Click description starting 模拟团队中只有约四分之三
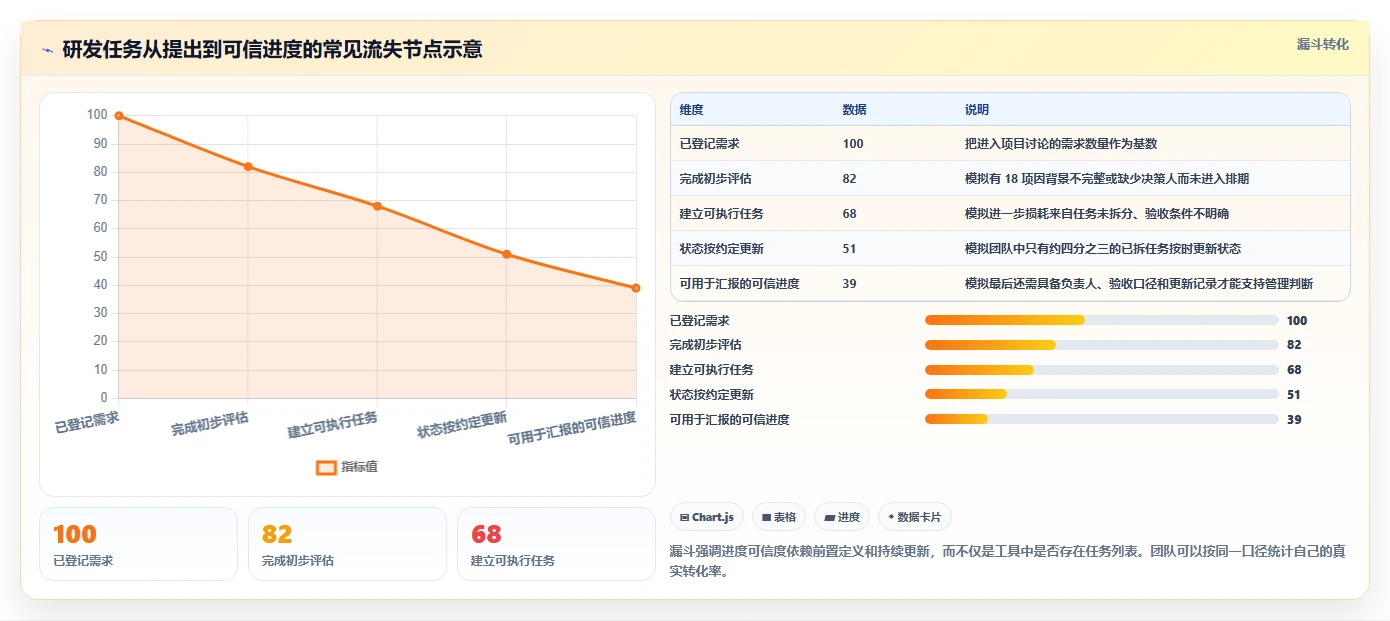 pos(1103,249)
